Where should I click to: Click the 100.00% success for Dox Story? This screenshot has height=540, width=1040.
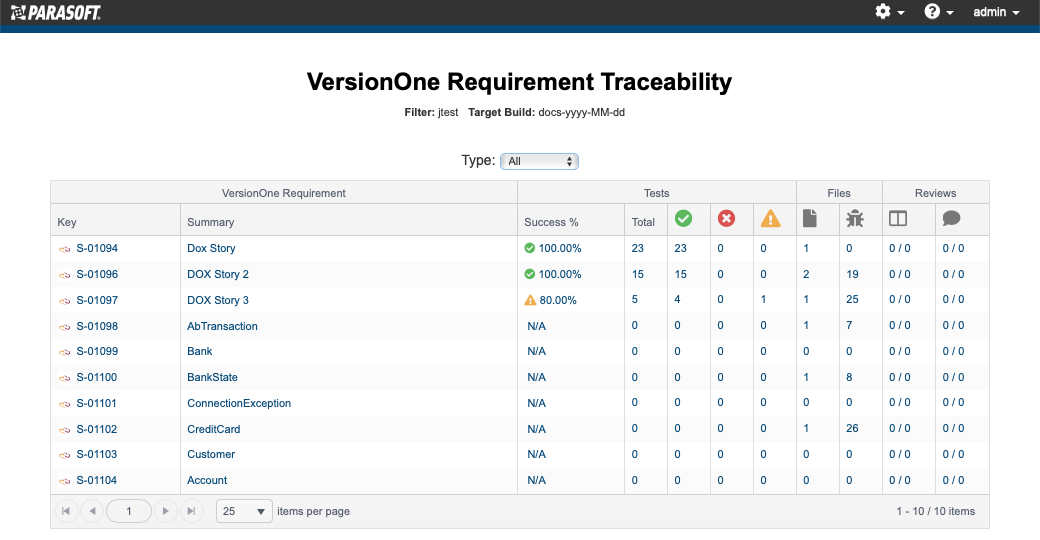560,248
